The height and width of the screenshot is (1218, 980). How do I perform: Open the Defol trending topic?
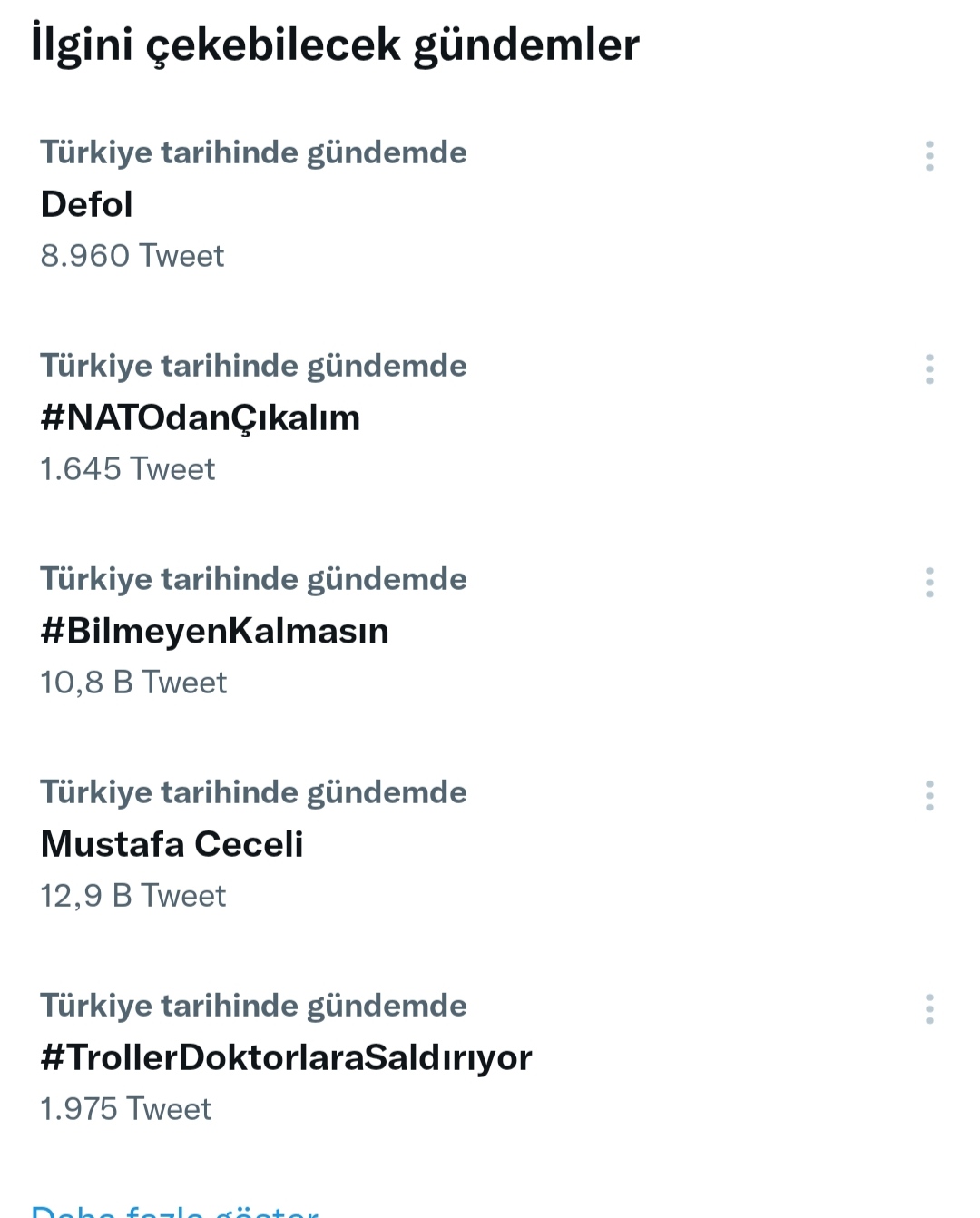[87, 204]
